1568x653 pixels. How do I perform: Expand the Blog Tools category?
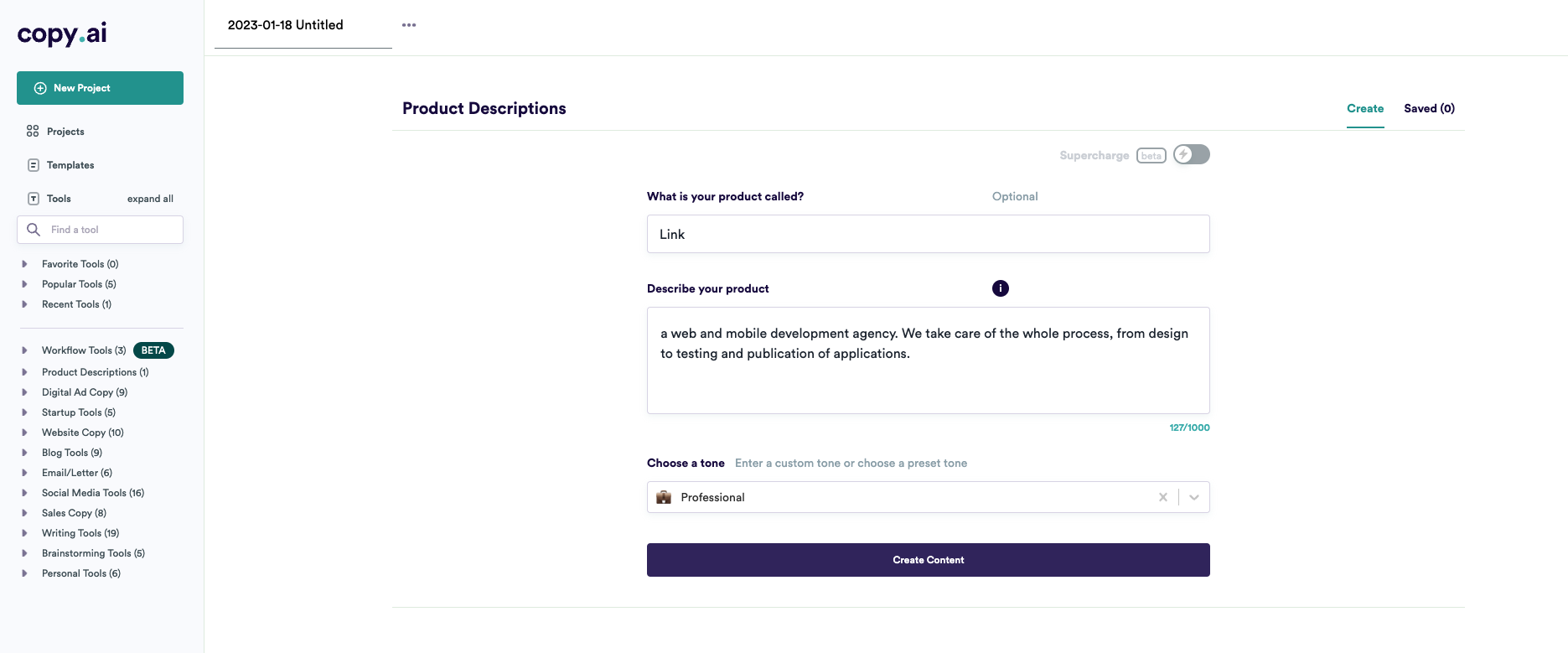[x=25, y=453]
